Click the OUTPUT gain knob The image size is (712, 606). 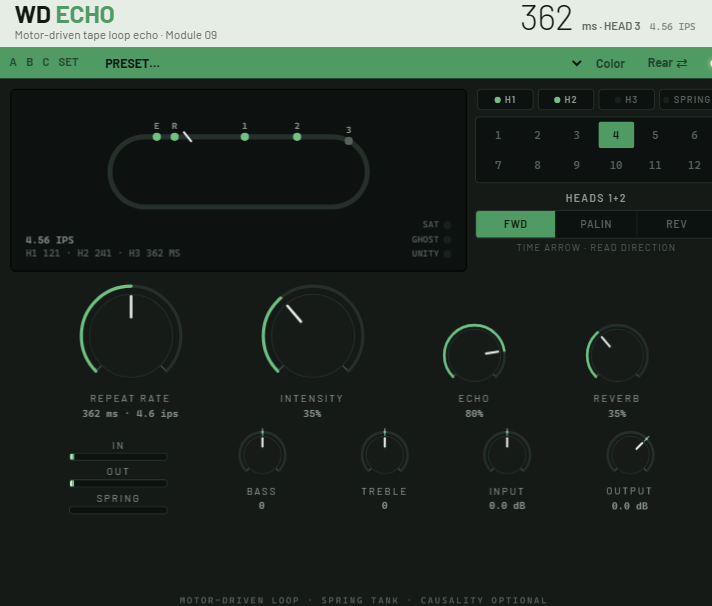630,454
